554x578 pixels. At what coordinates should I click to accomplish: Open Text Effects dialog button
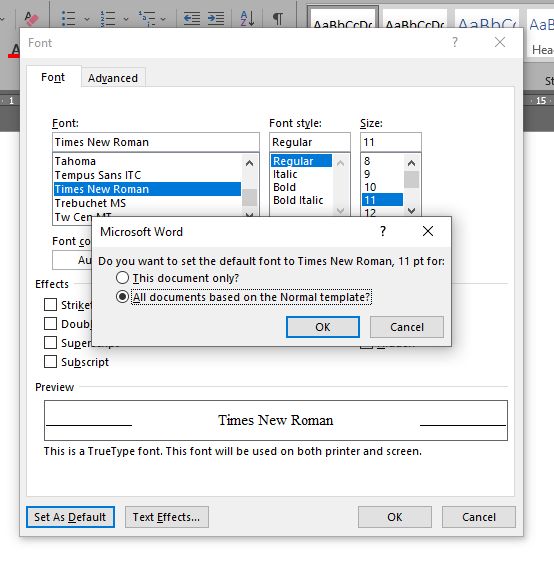167,517
